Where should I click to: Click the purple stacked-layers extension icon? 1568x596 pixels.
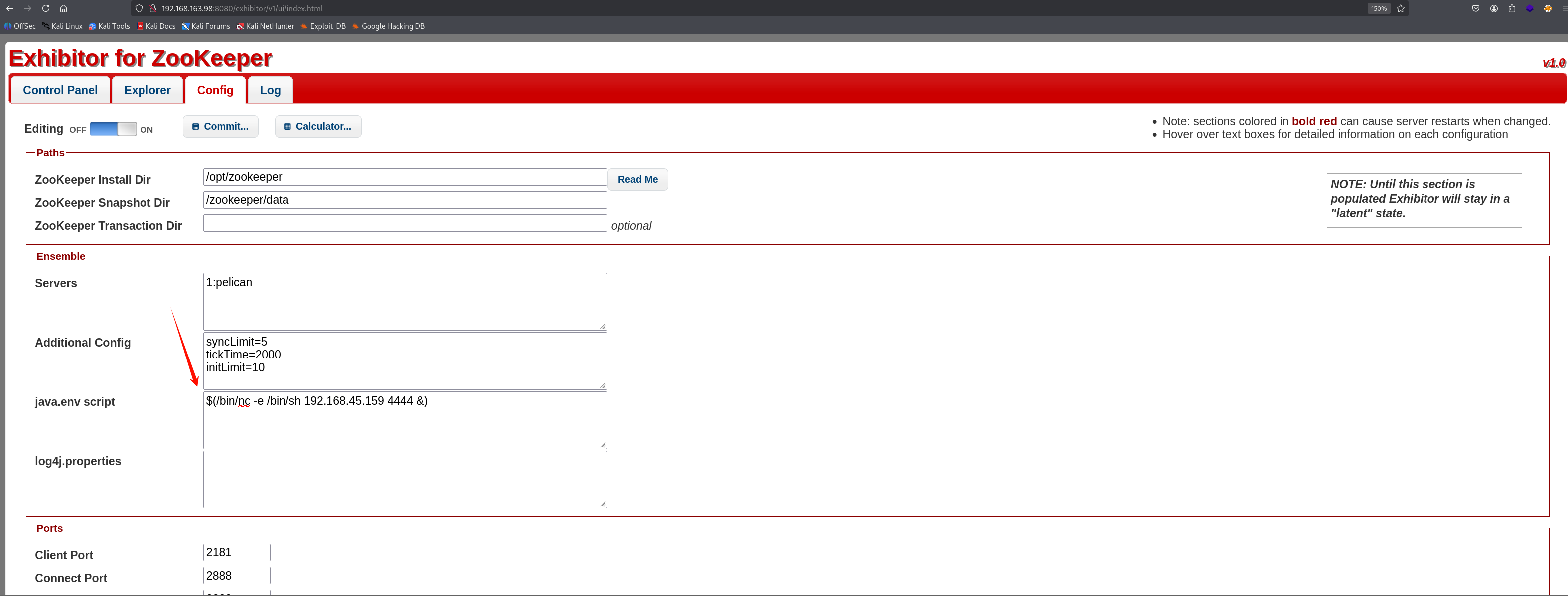tap(1529, 8)
